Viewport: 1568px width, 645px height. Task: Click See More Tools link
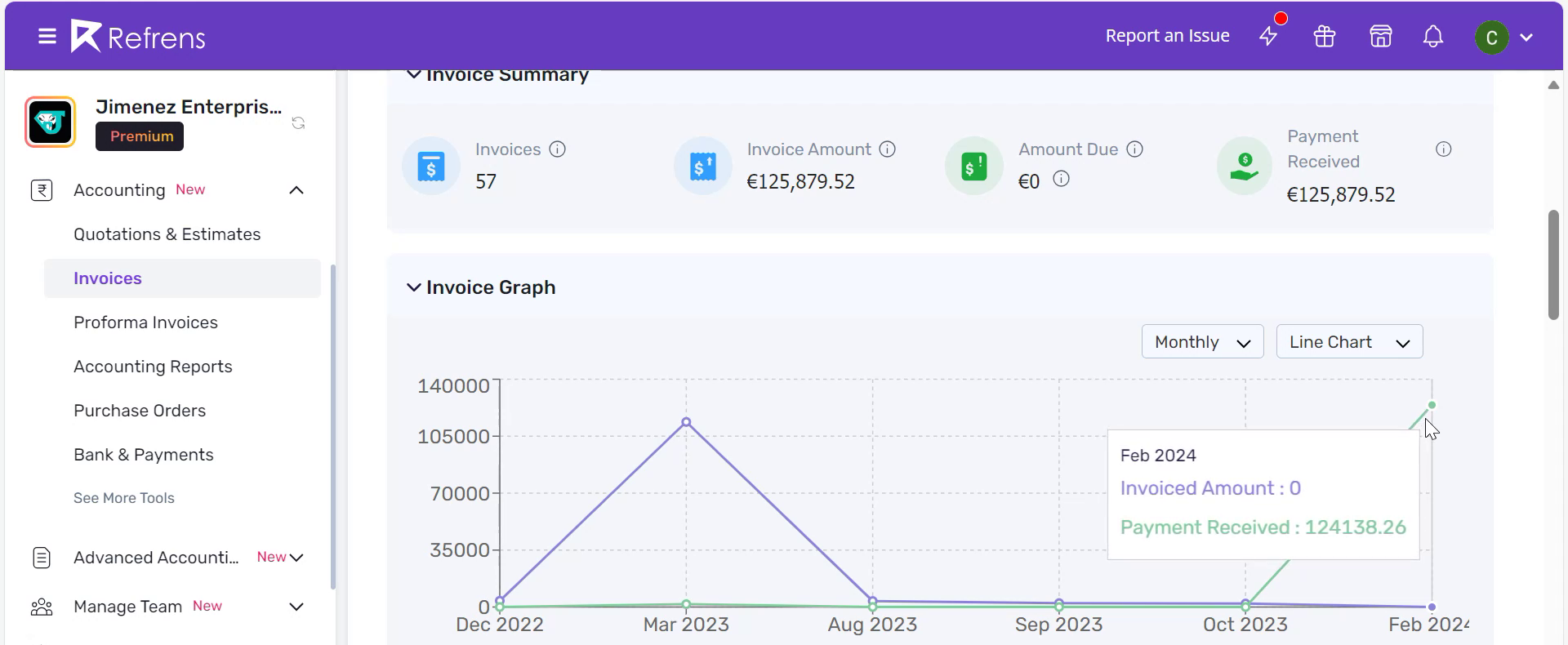coord(124,498)
